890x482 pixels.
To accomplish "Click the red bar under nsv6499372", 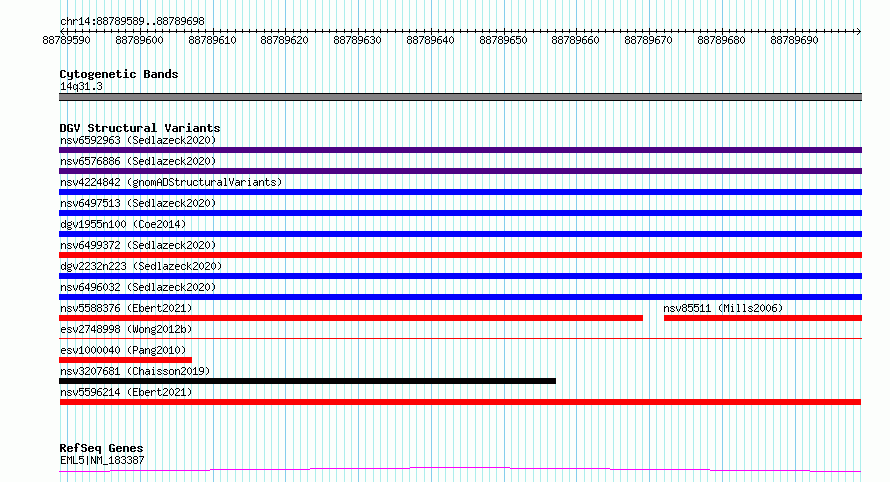I will click(x=460, y=255).
